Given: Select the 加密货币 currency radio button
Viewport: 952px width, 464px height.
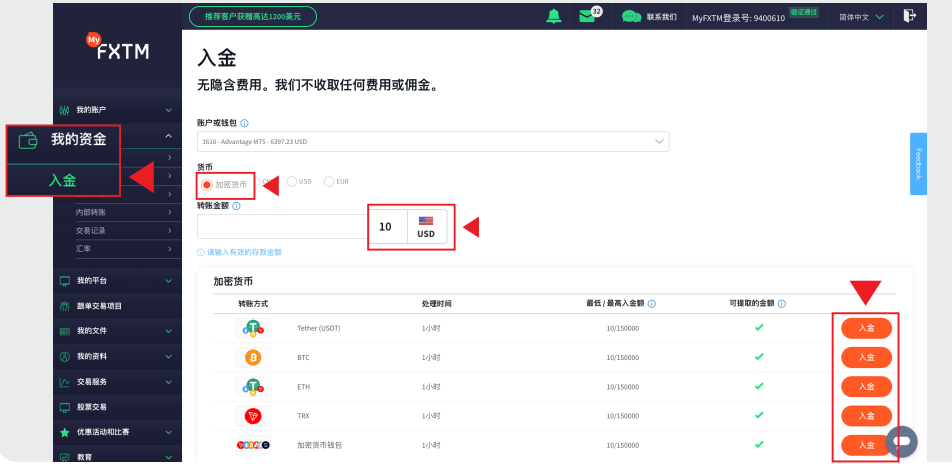Looking at the screenshot, I should (x=206, y=184).
